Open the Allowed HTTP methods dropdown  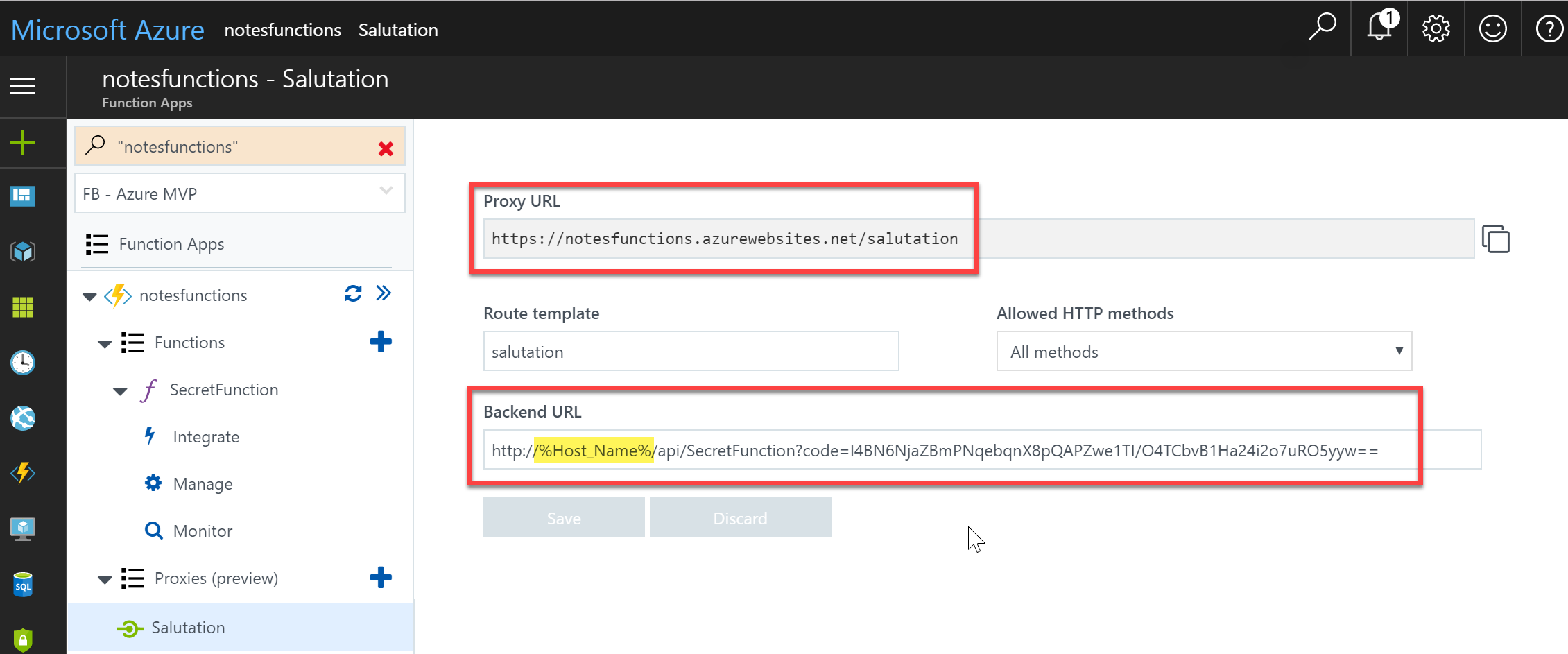[1204, 352]
